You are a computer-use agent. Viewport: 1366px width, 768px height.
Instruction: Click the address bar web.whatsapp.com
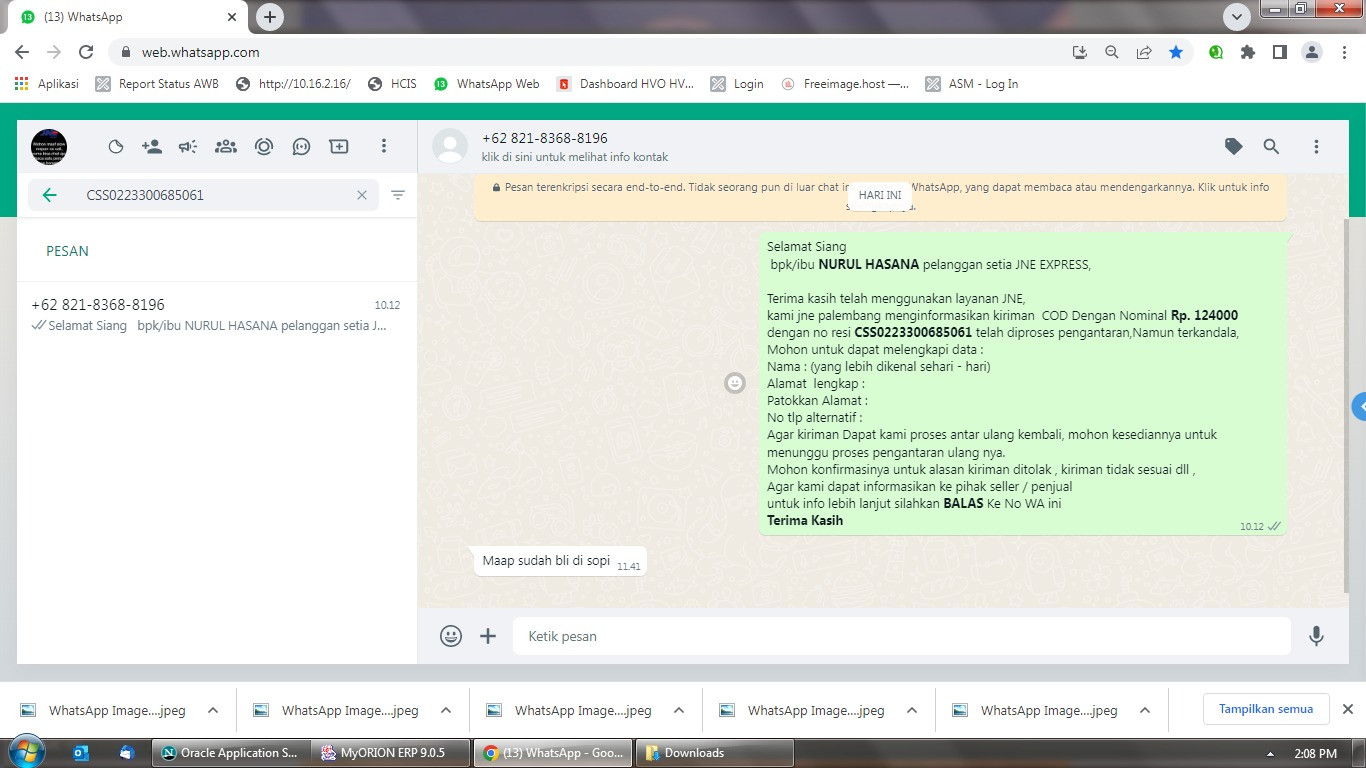coord(200,52)
